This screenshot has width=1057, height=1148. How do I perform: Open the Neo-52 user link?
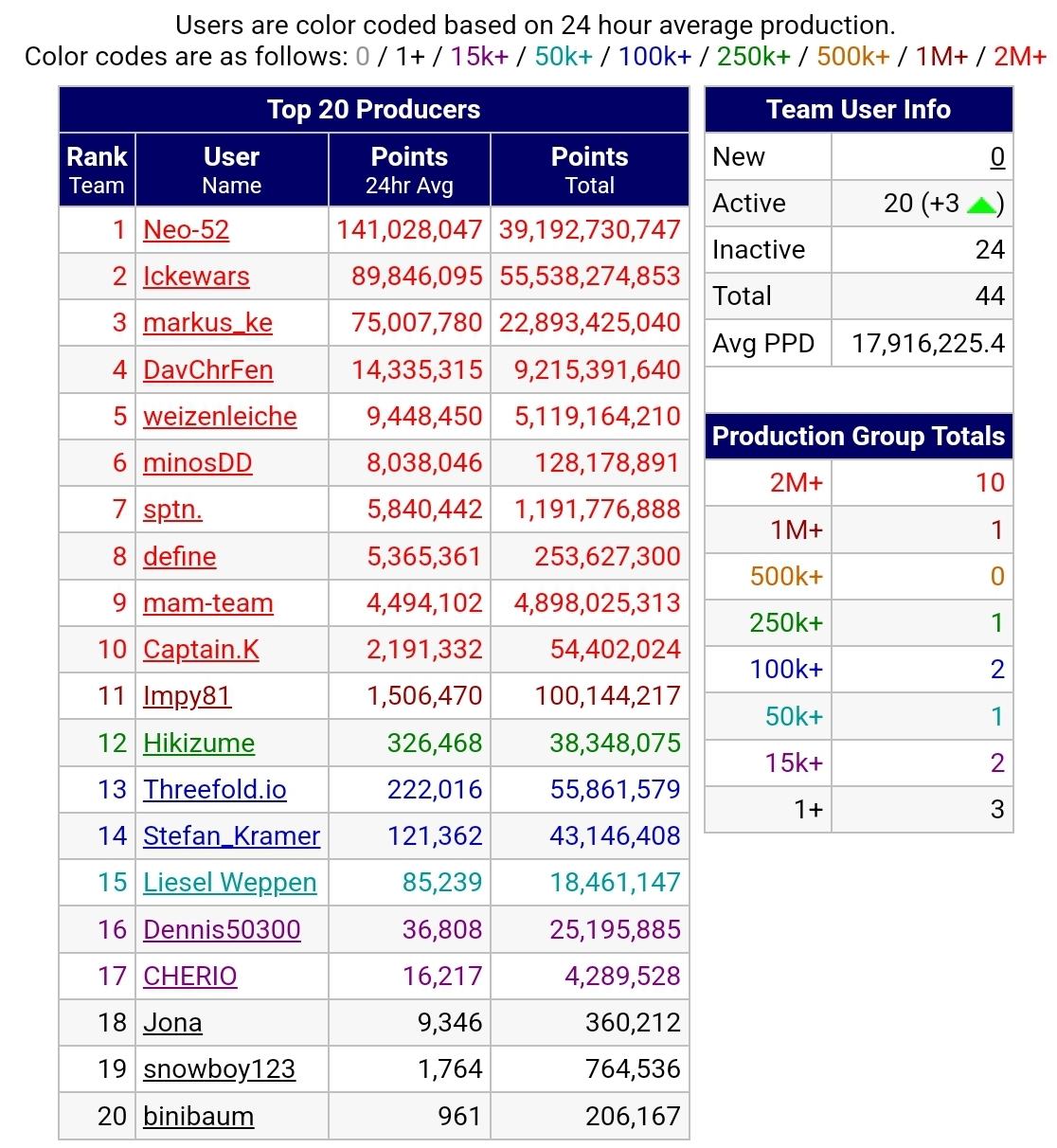point(186,230)
